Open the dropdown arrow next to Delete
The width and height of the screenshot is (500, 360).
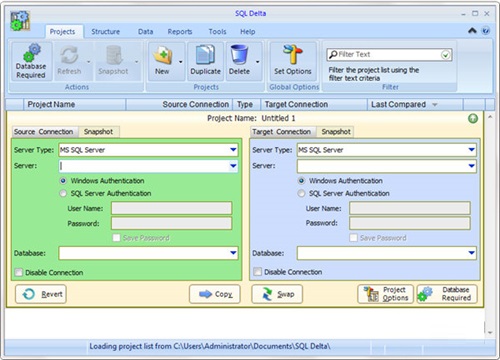[257, 62]
